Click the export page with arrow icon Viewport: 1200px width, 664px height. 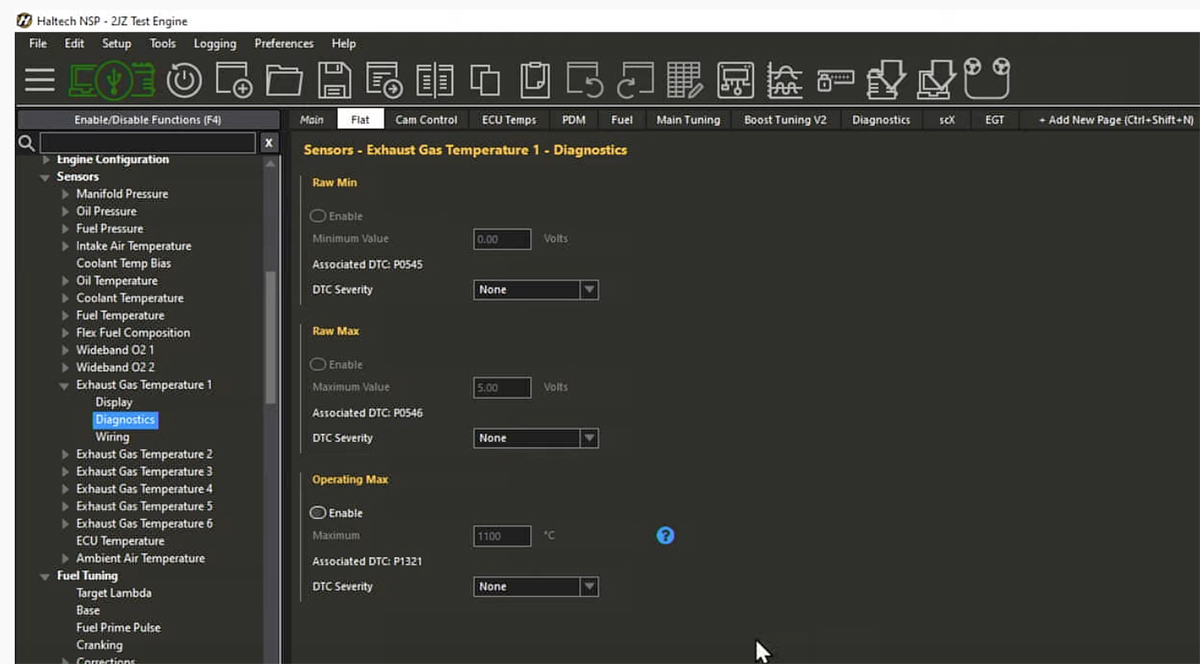coord(384,80)
